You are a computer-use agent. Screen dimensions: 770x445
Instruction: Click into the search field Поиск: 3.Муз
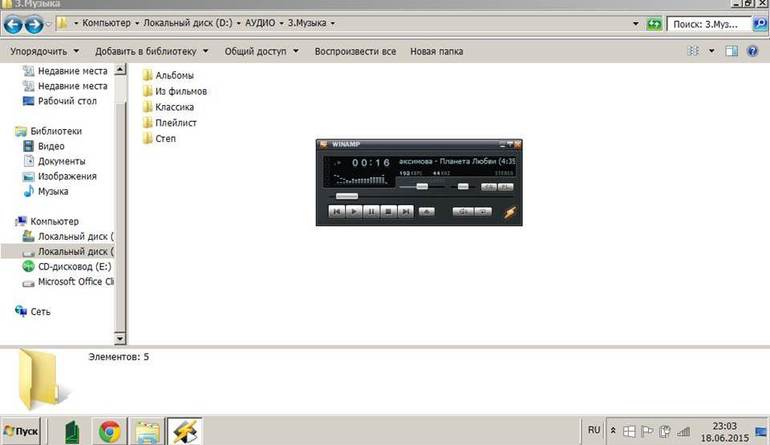coord(709,24)
